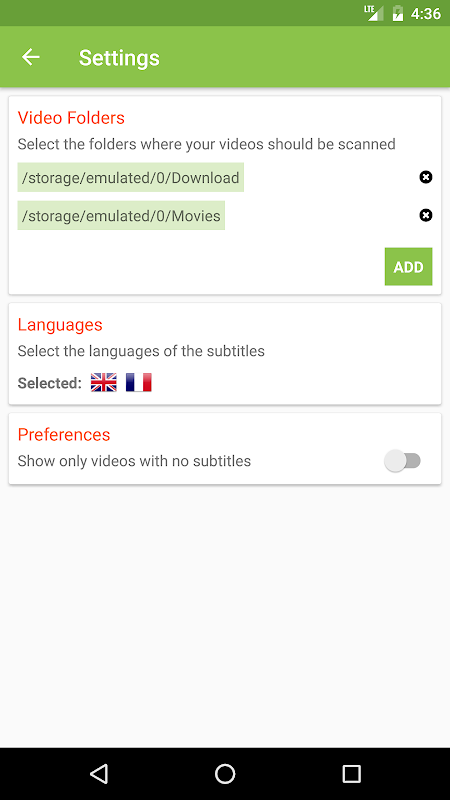Tap the Selected languages label

point(49,383)
